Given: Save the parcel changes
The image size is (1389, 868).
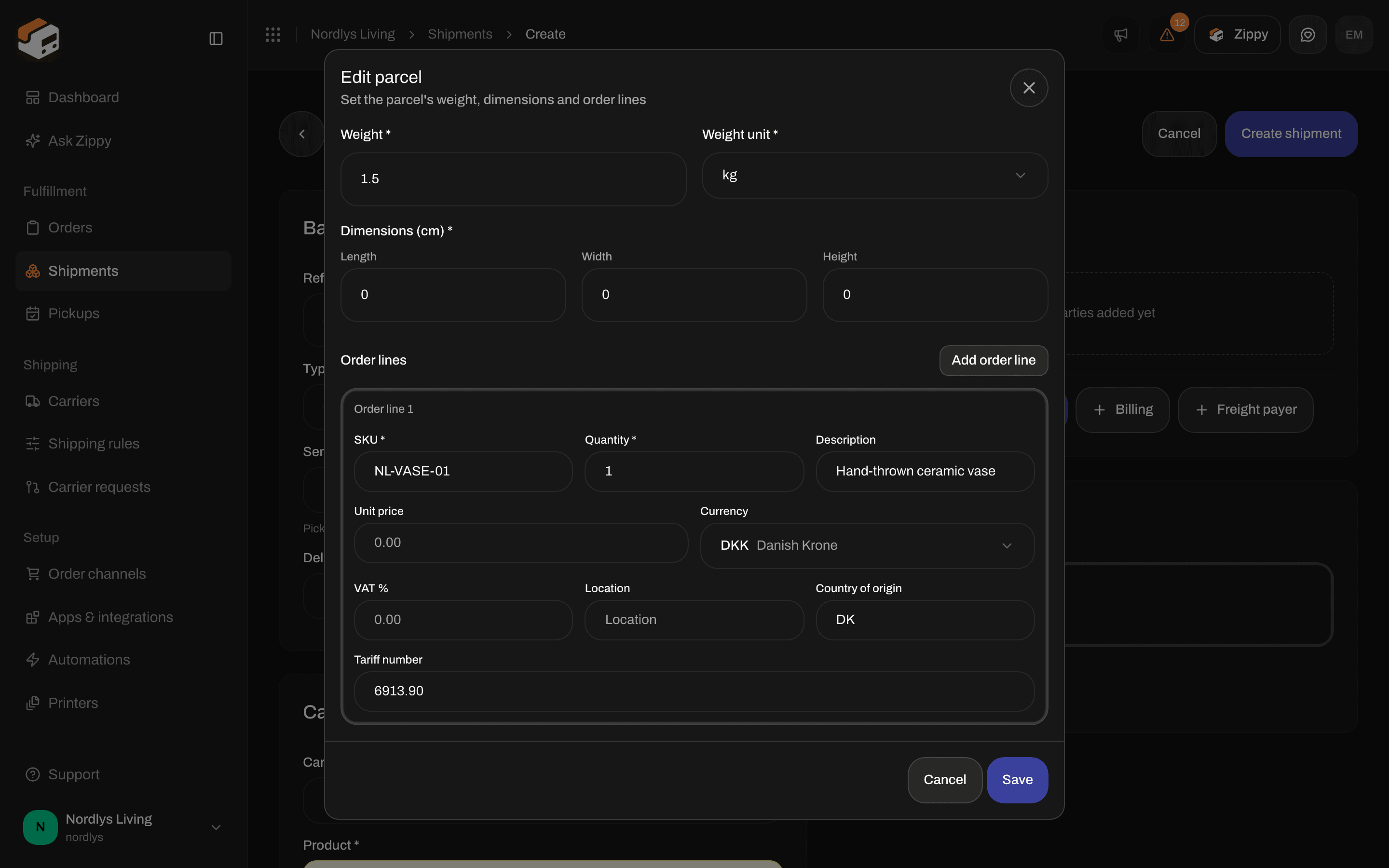Looking at the screenshot, I should click(1017, 780).
